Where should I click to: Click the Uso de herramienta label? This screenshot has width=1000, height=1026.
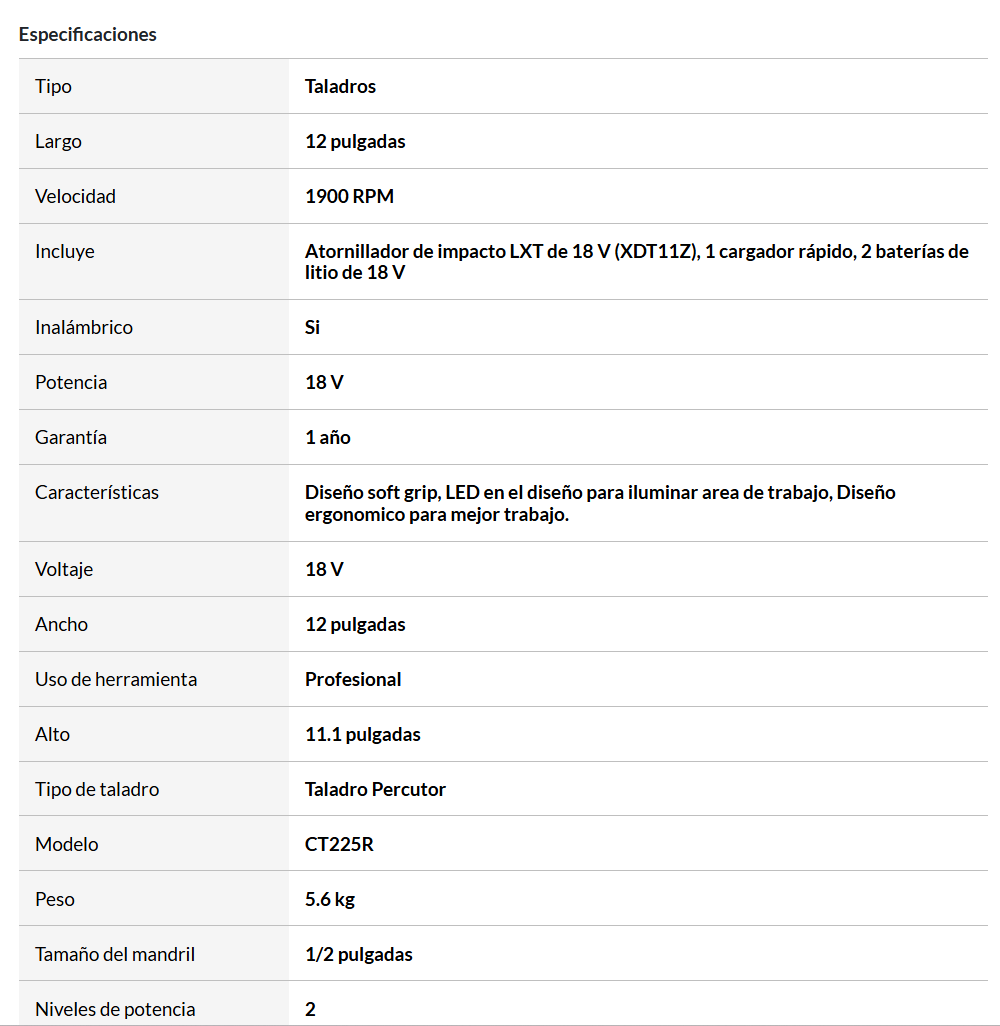click(x=116, y=679)
